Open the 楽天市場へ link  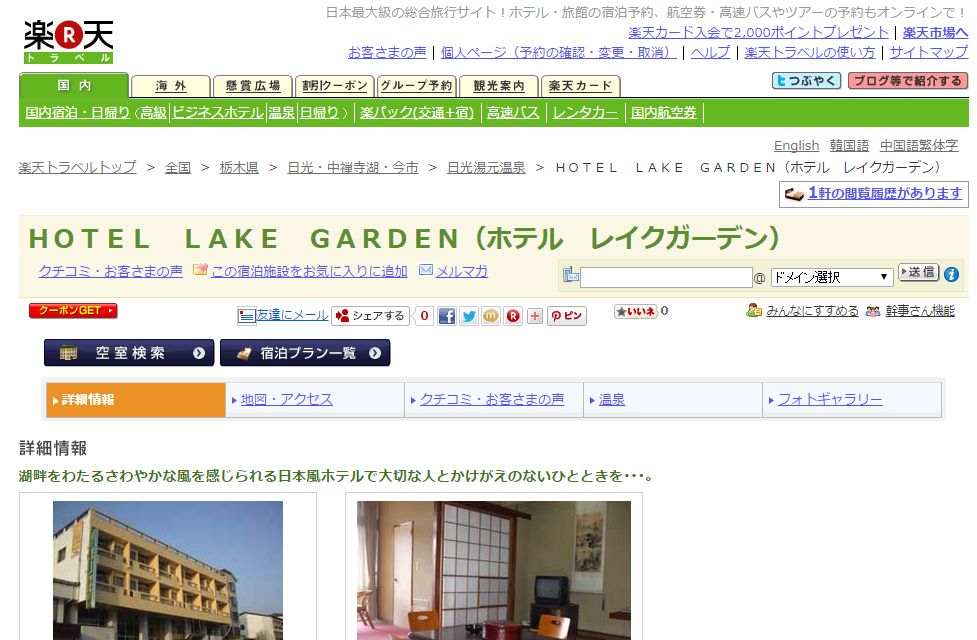(x=935, y=32)
